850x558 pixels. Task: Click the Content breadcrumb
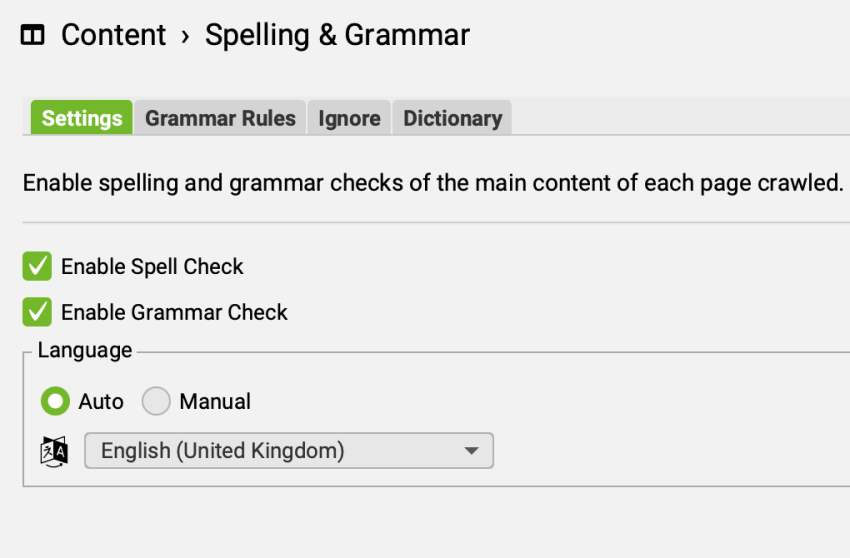point(113,36)
